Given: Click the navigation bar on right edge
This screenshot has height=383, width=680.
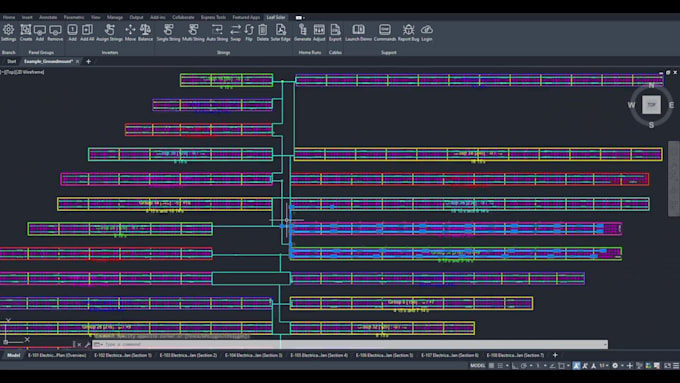Looking at the screenshot, I should 673,178.
